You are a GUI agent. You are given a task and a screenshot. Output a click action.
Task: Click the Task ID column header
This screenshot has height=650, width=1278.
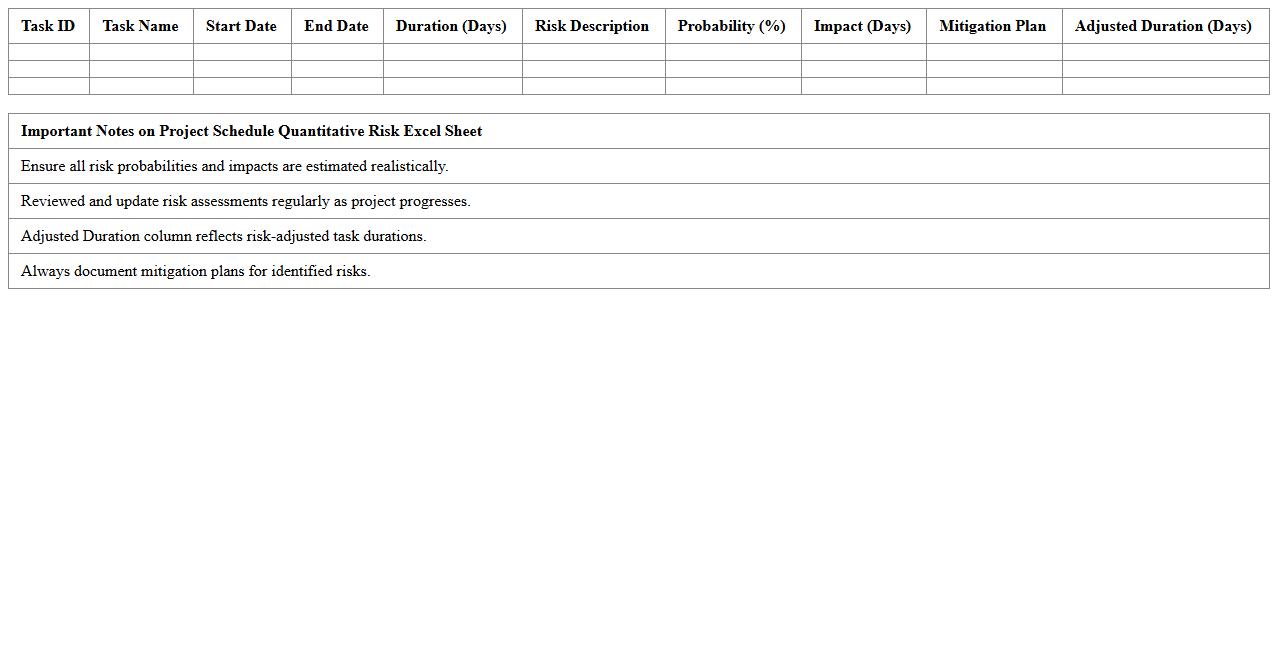click(x=48, y=26)
